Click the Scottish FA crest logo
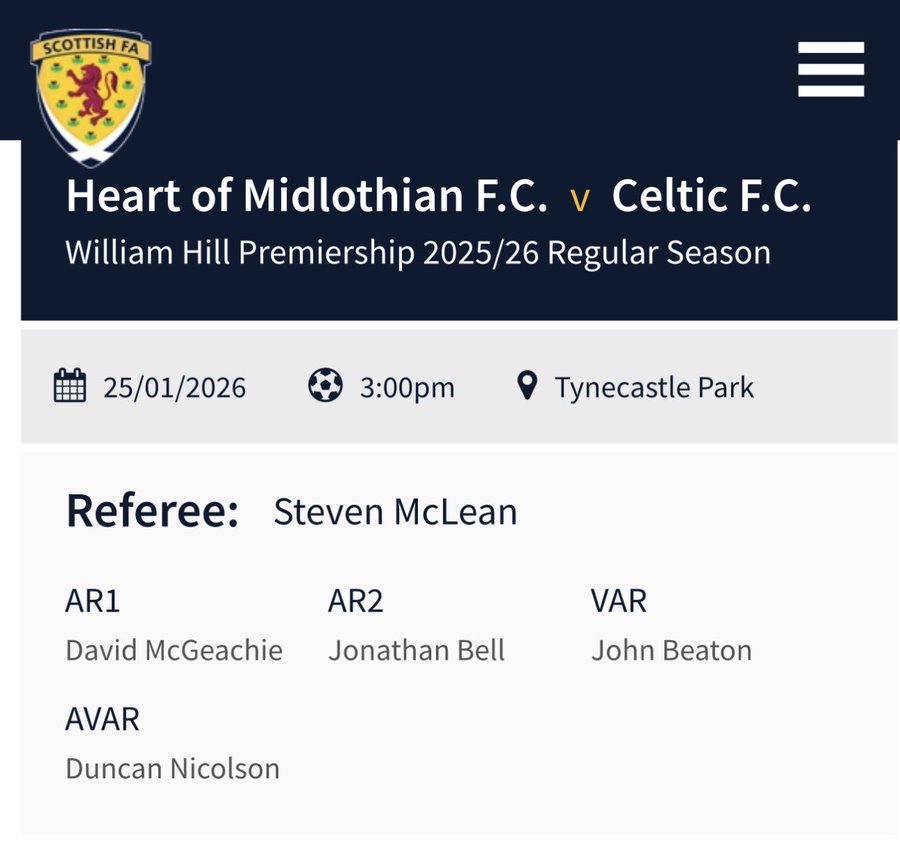This screenshot has height=848, width=900. pos(90,90)
